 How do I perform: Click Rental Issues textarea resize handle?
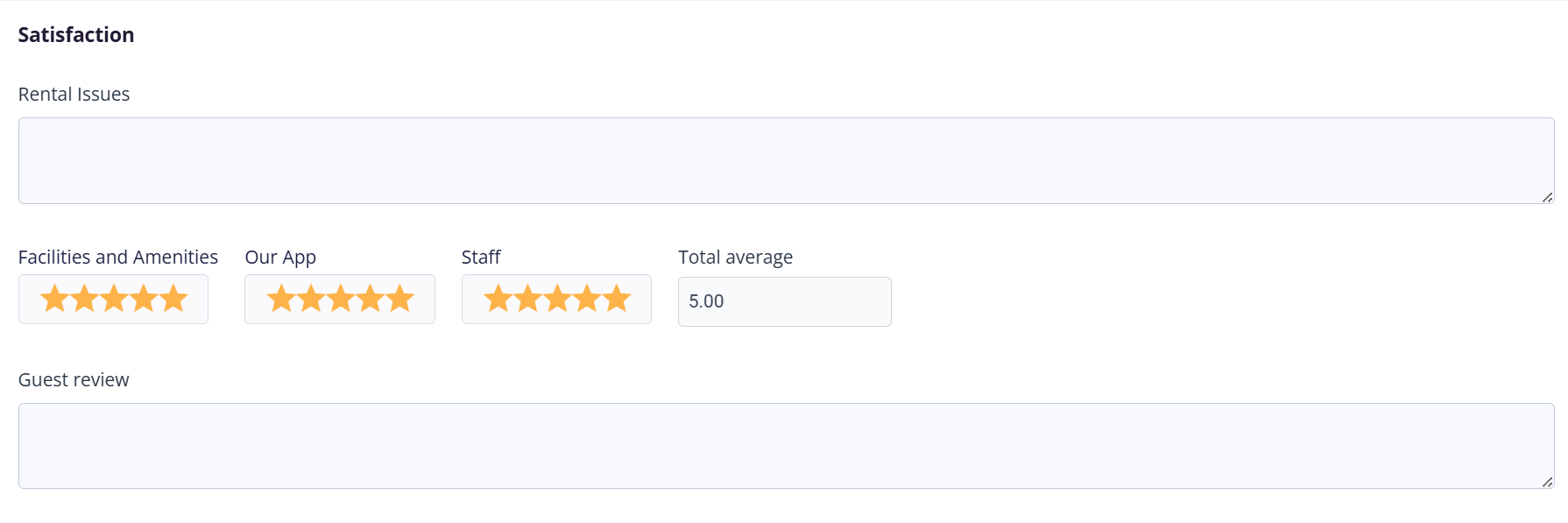tap(1548, 197)
